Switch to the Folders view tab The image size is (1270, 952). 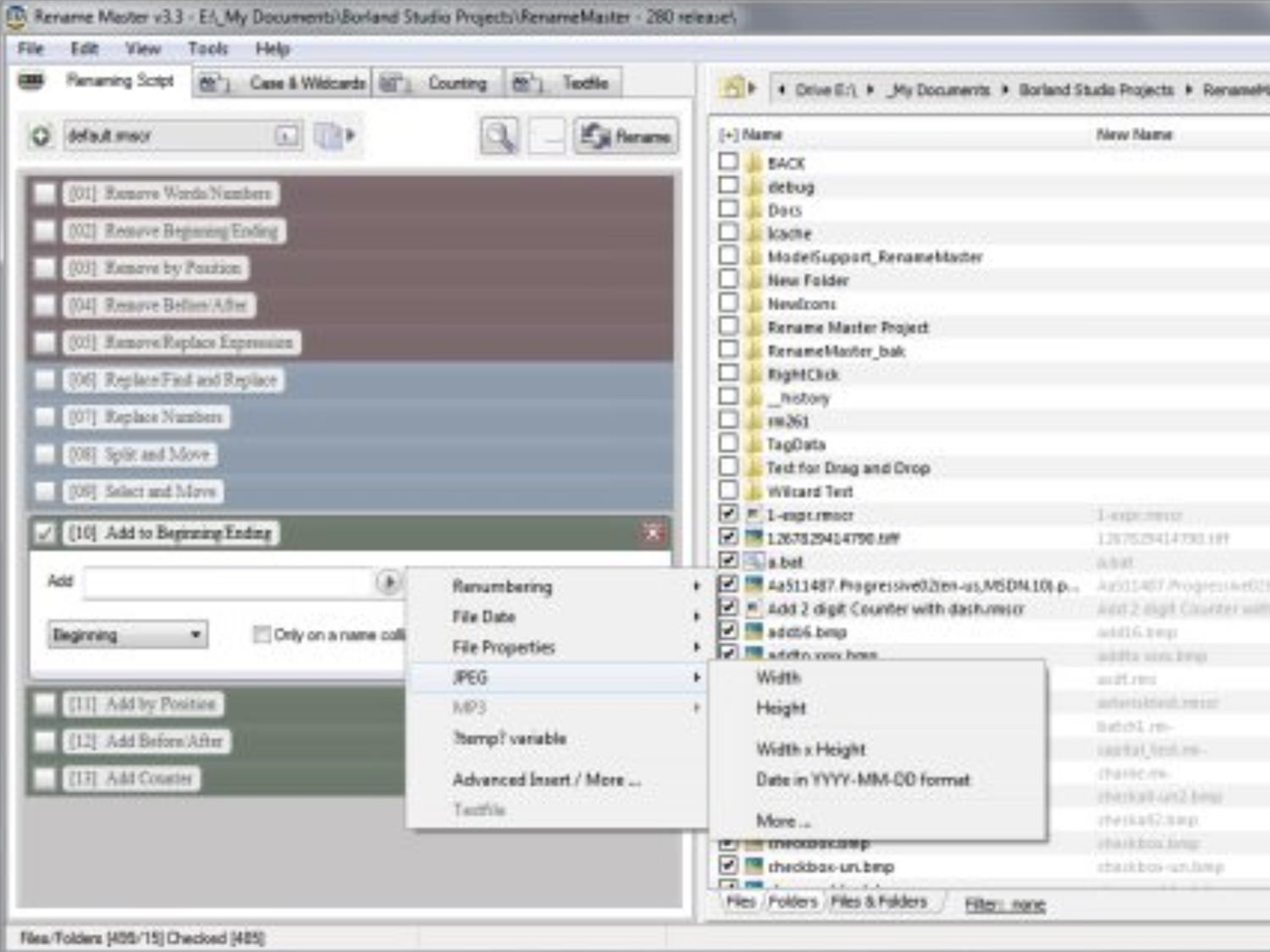coord(792,902)
